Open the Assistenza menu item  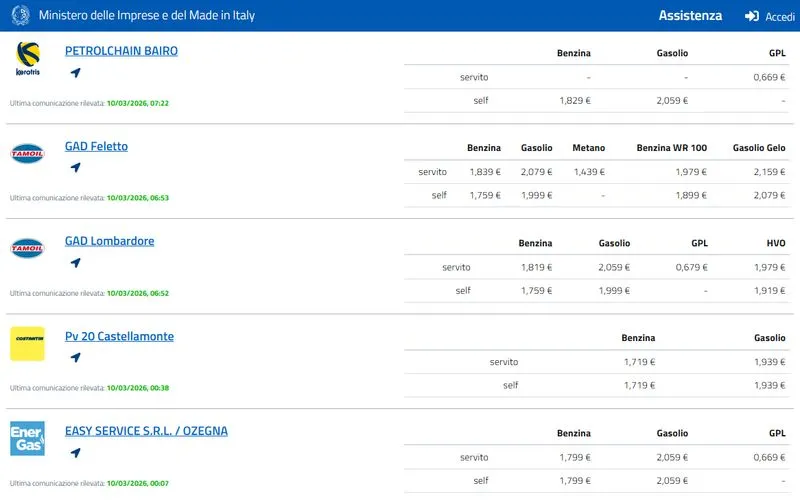[690, 16]
